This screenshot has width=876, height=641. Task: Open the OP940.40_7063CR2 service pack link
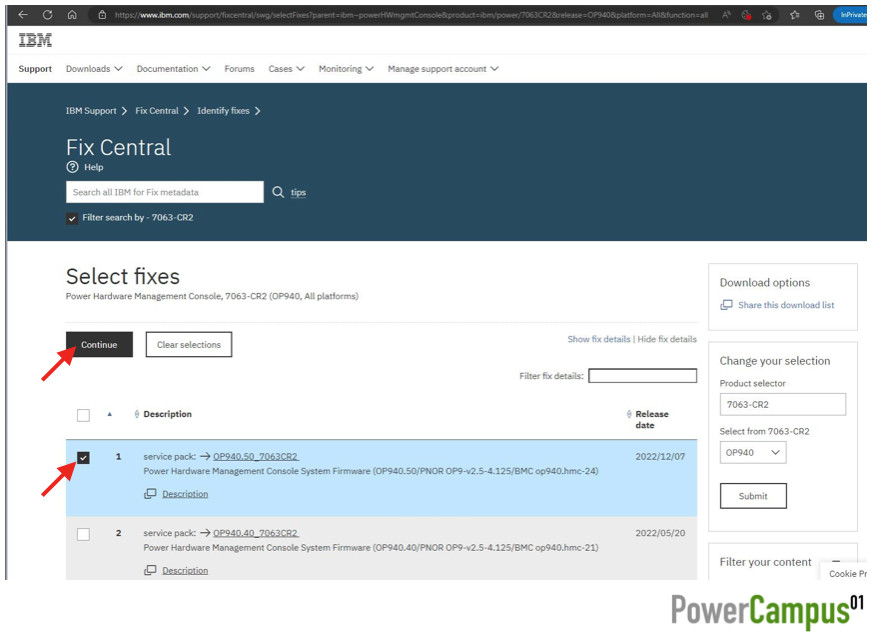click(x=256, y=533)
